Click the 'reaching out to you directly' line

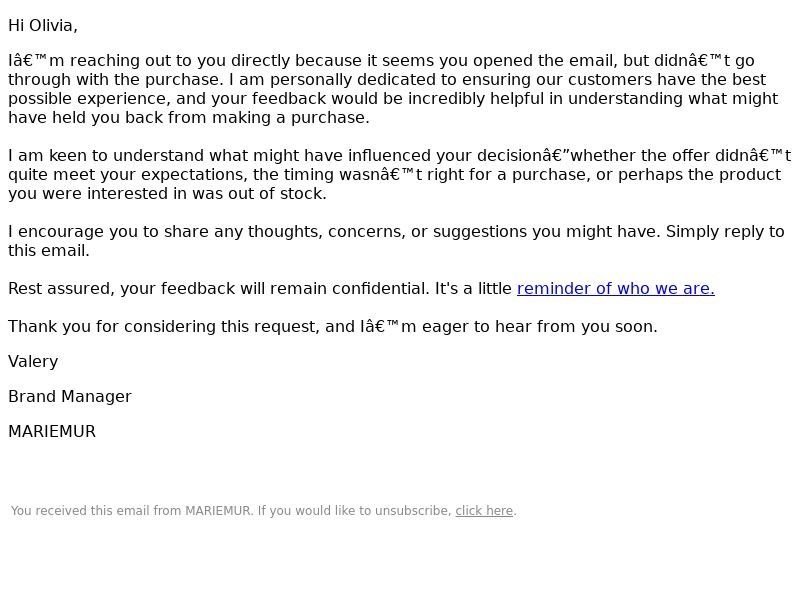point(381,61)
